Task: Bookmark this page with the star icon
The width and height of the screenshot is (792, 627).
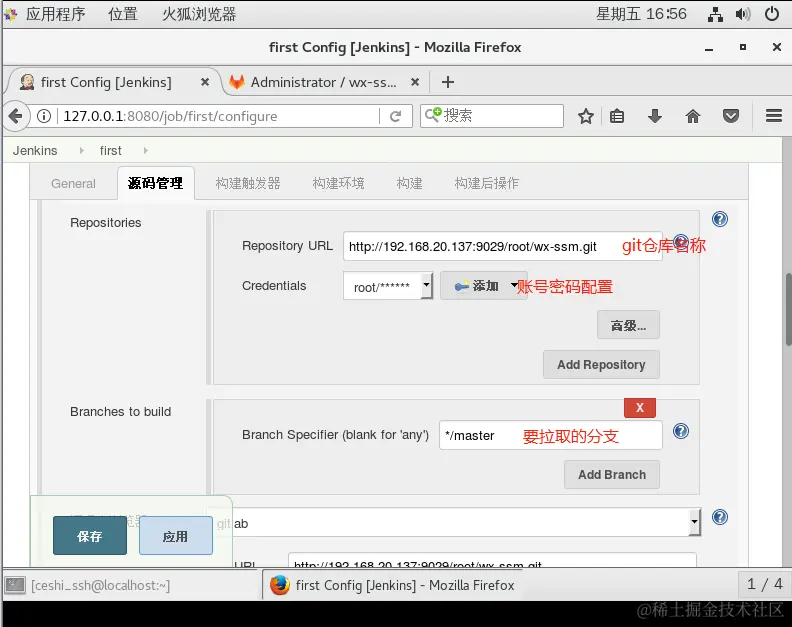Action: point(585,116)
